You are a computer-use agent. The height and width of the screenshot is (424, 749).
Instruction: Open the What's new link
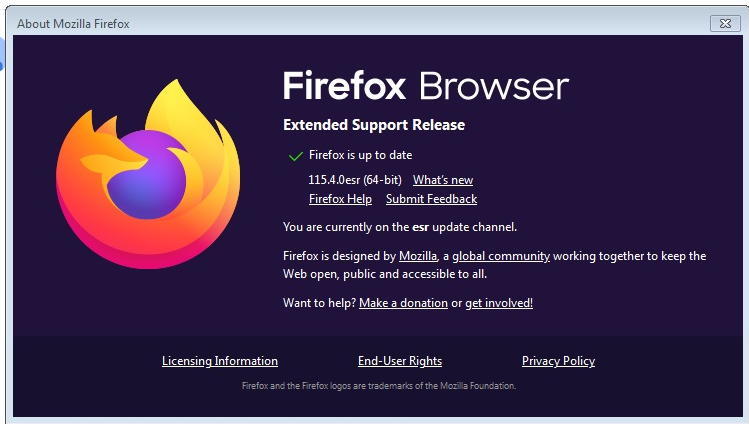click(x=443, y=180)
